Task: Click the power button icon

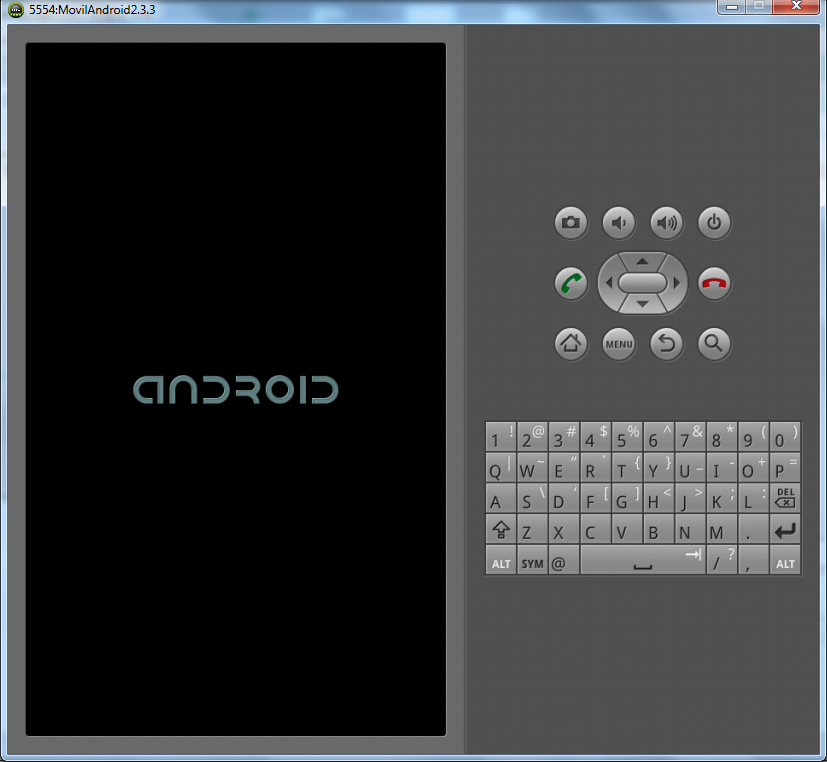Action: pos(713,223)
